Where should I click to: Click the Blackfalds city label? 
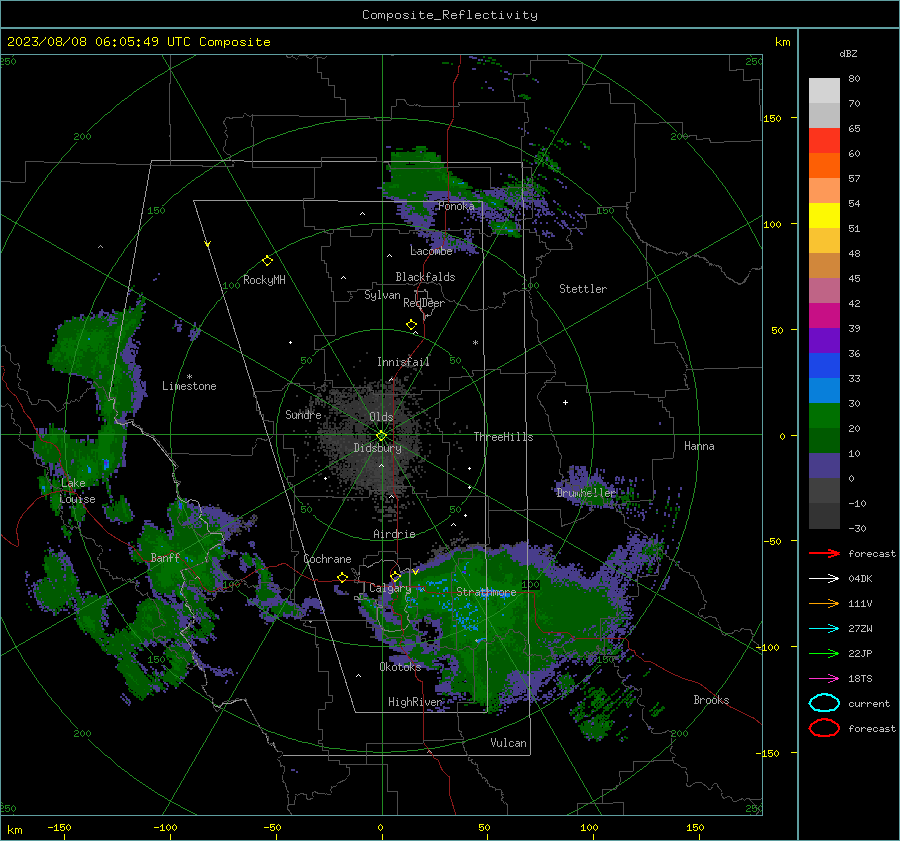tap(425, 277)
